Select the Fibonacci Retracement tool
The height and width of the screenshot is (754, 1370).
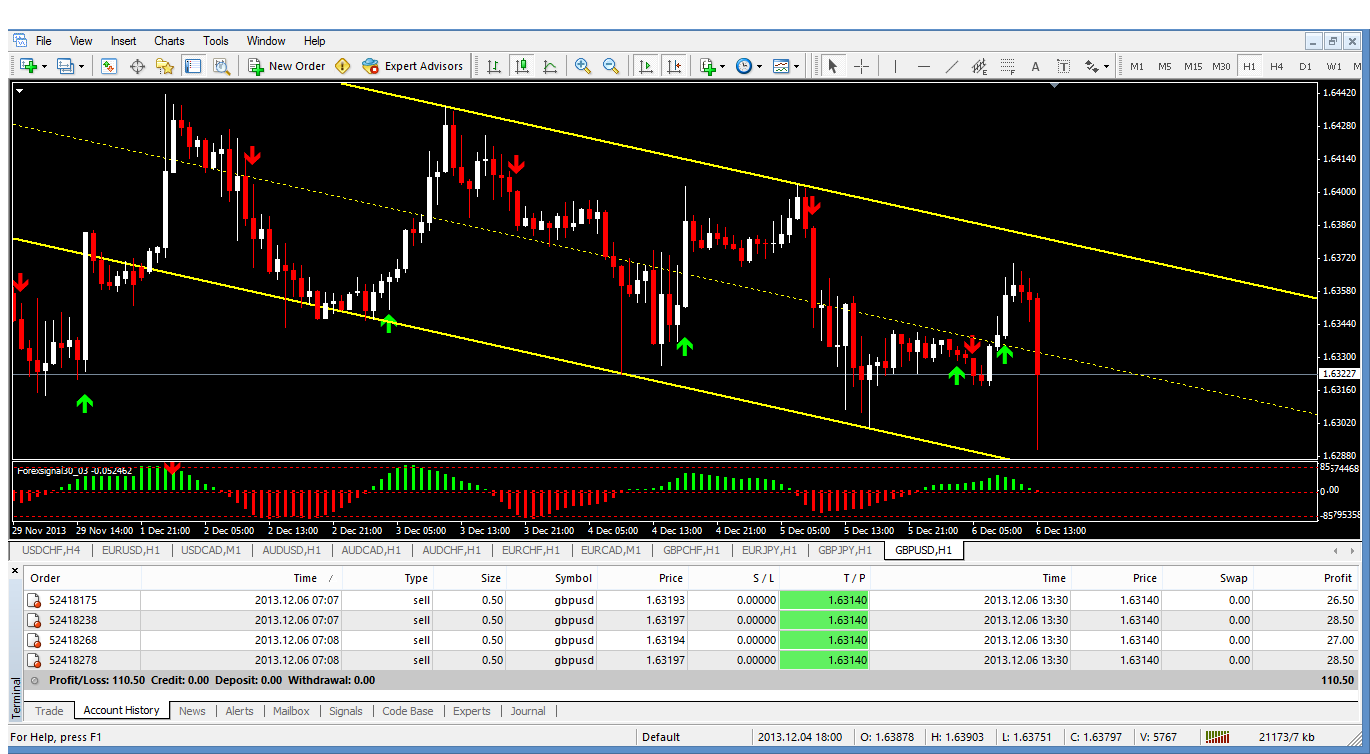(1007, 66)
